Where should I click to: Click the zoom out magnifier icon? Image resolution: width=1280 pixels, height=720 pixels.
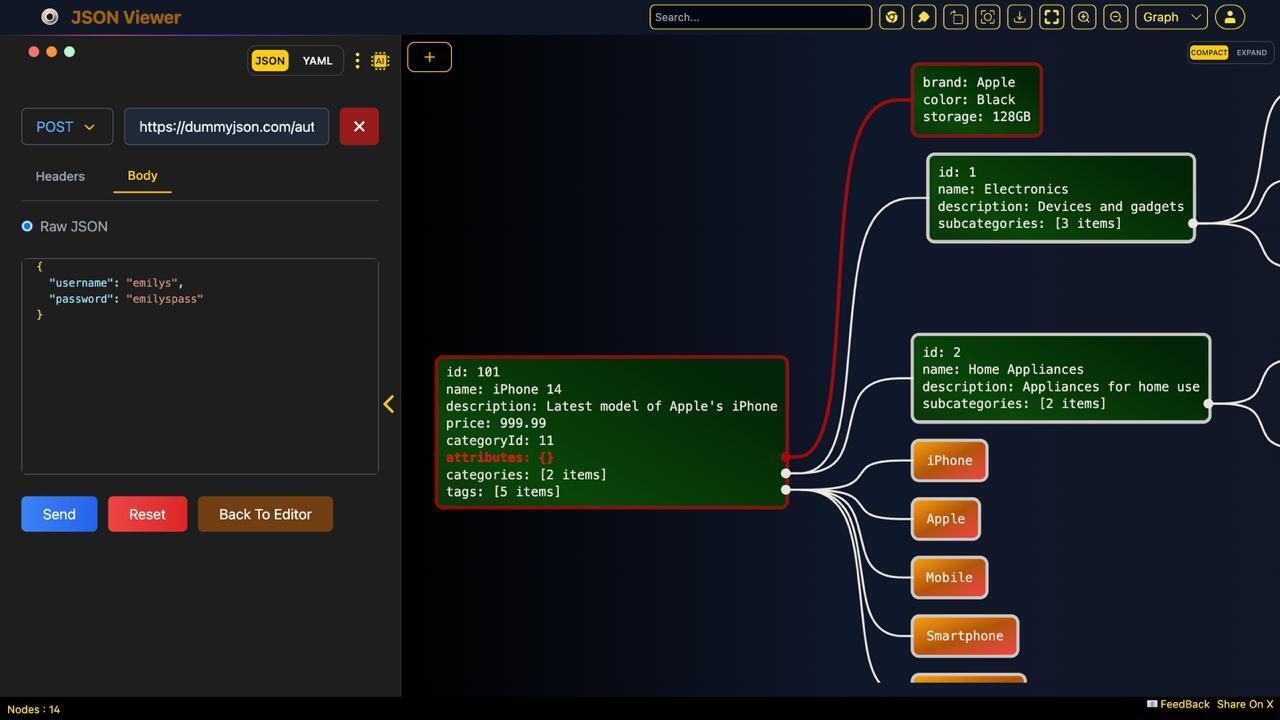pos(1115,17)
